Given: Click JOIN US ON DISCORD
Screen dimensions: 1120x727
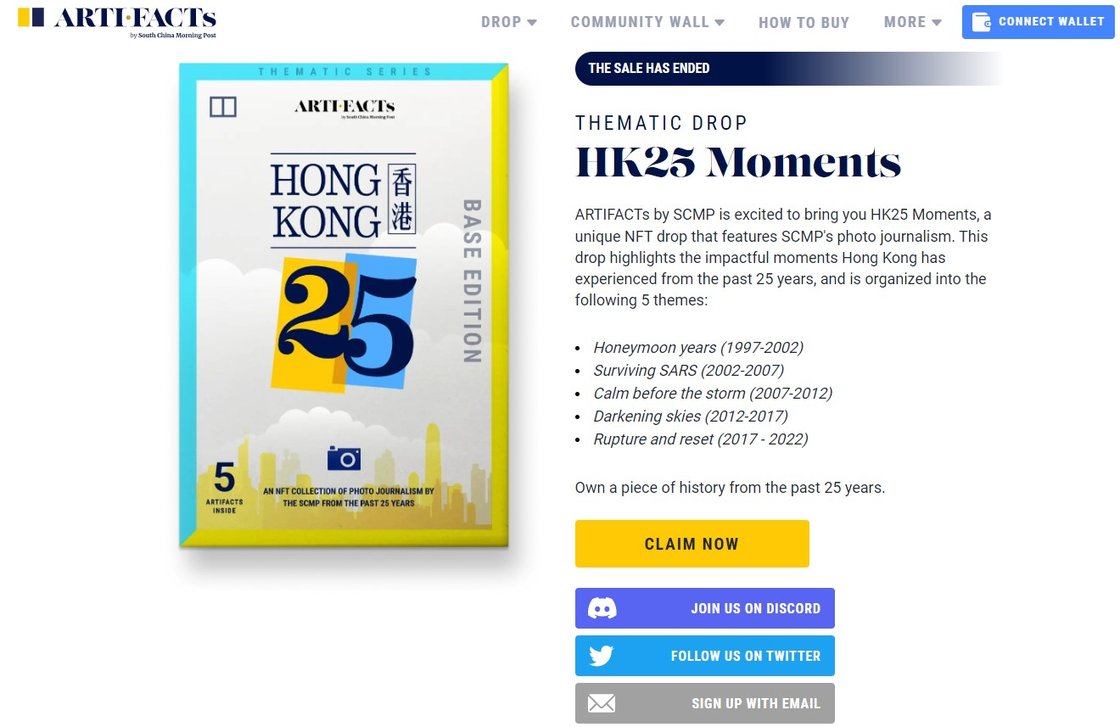Looking at the screenshot, I should coord(705,608).
